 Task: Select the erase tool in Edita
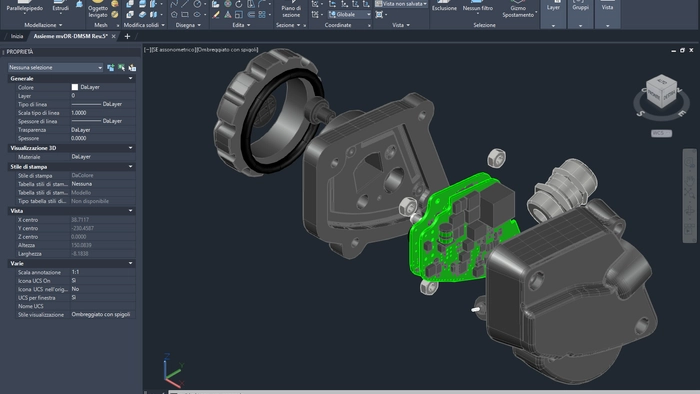pos(216,15)
